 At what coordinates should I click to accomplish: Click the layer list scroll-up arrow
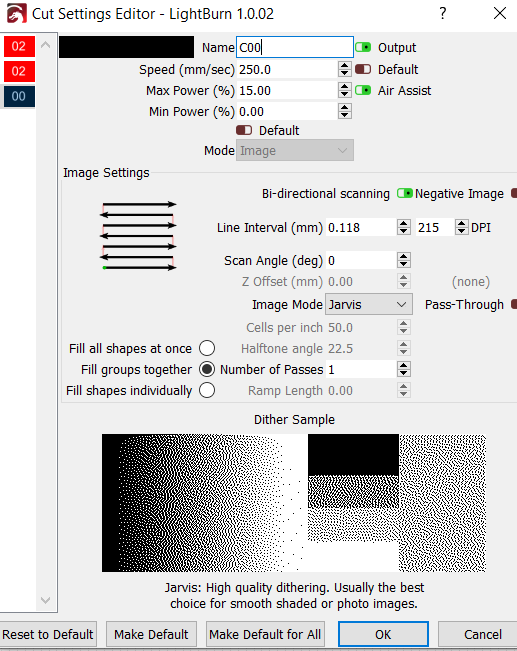(46, 45)
